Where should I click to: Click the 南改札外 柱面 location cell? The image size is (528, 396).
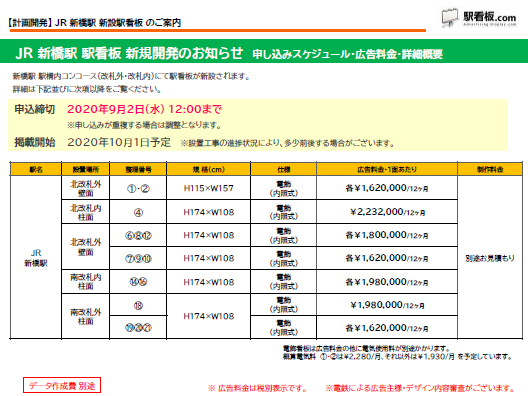point(86,316)
